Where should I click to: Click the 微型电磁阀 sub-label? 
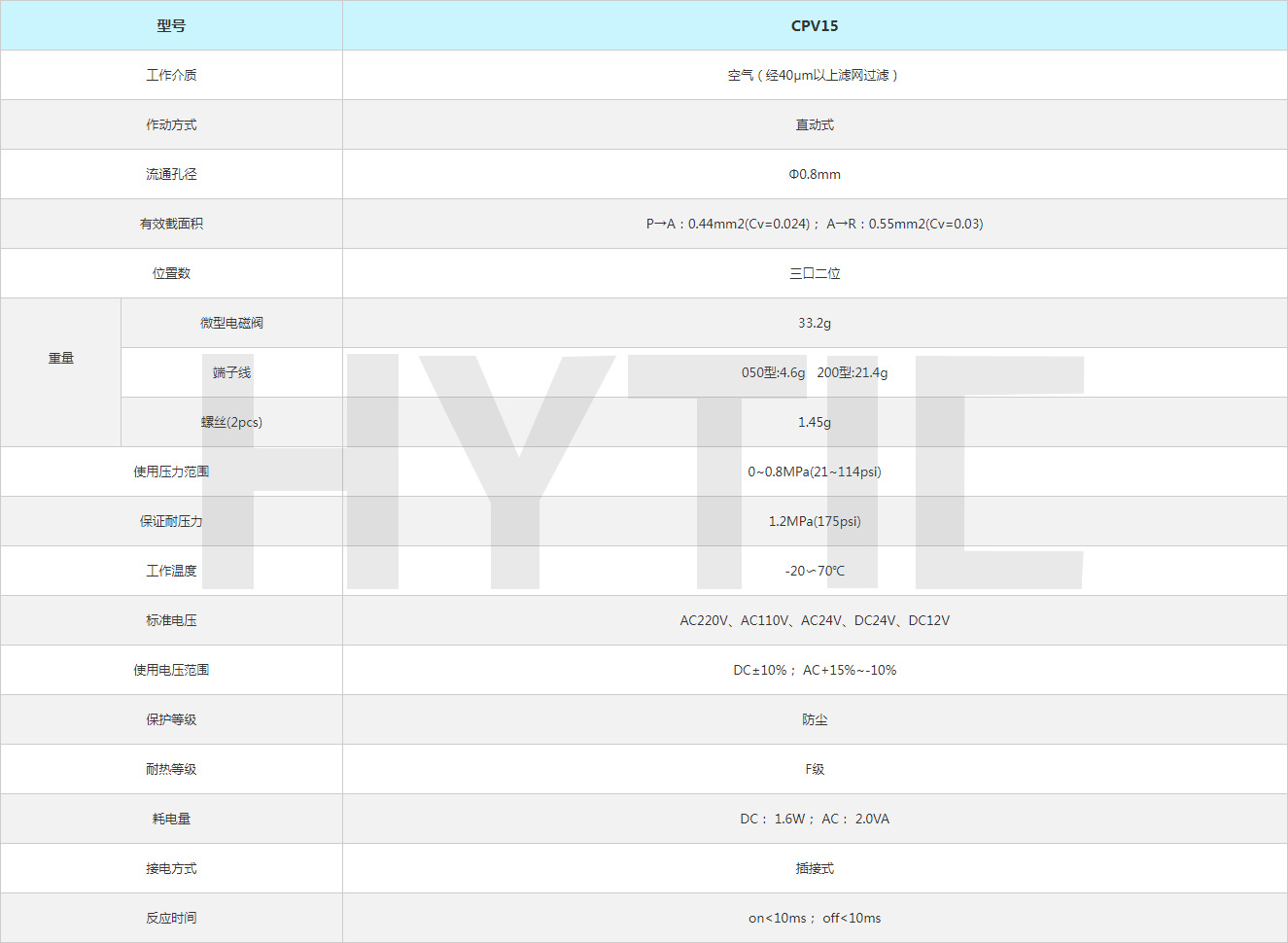coord(231,323)
